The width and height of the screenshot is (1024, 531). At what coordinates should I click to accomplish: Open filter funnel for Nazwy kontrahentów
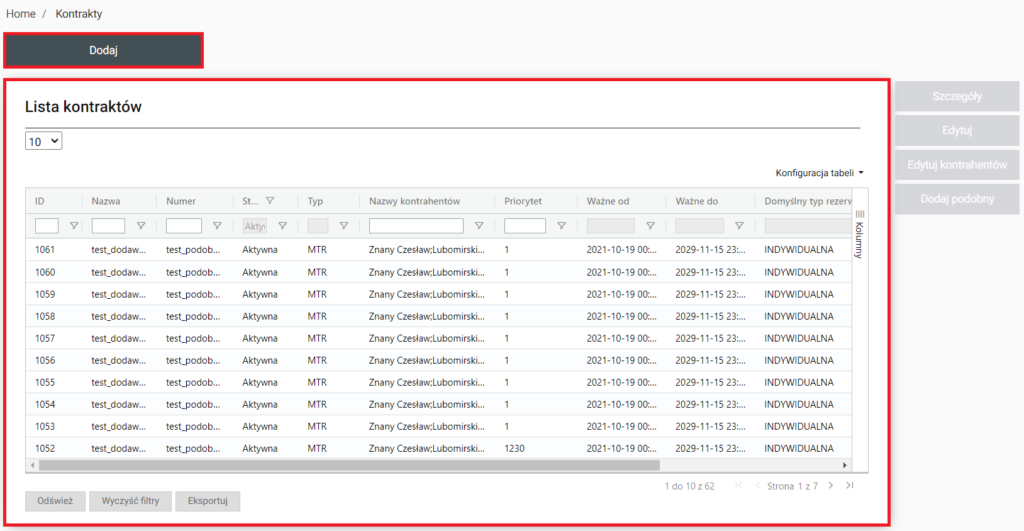pyautogui.click(x=479, y=226)
